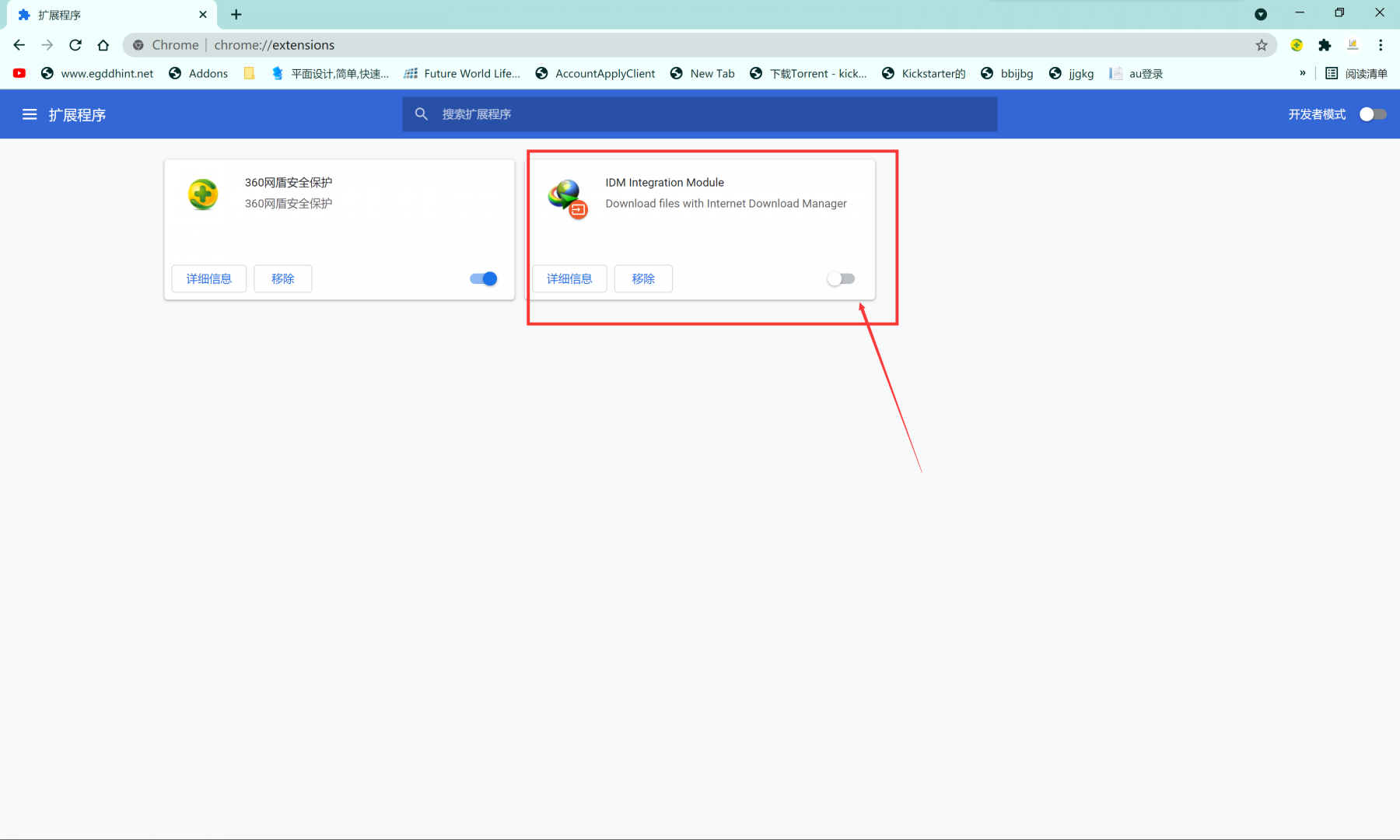Bookmark this page with the star icon
The height and width of the screenshot is (840, 1400).
point(1262,45)
